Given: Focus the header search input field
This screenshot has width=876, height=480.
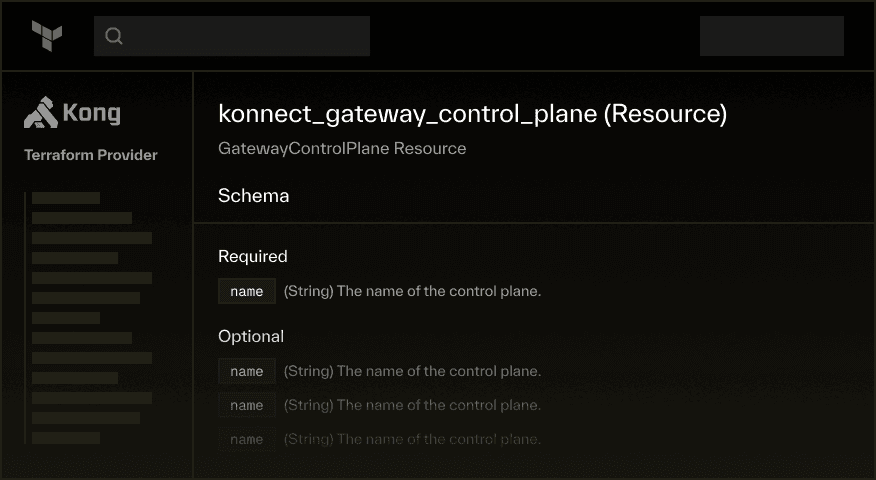Looking at the screenshot, I should (232, 36).
